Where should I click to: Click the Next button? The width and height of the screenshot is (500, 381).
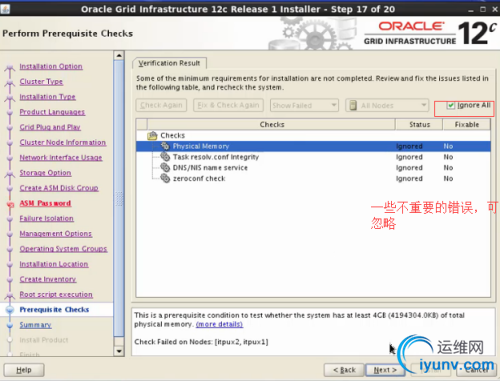tap(385, 370)
